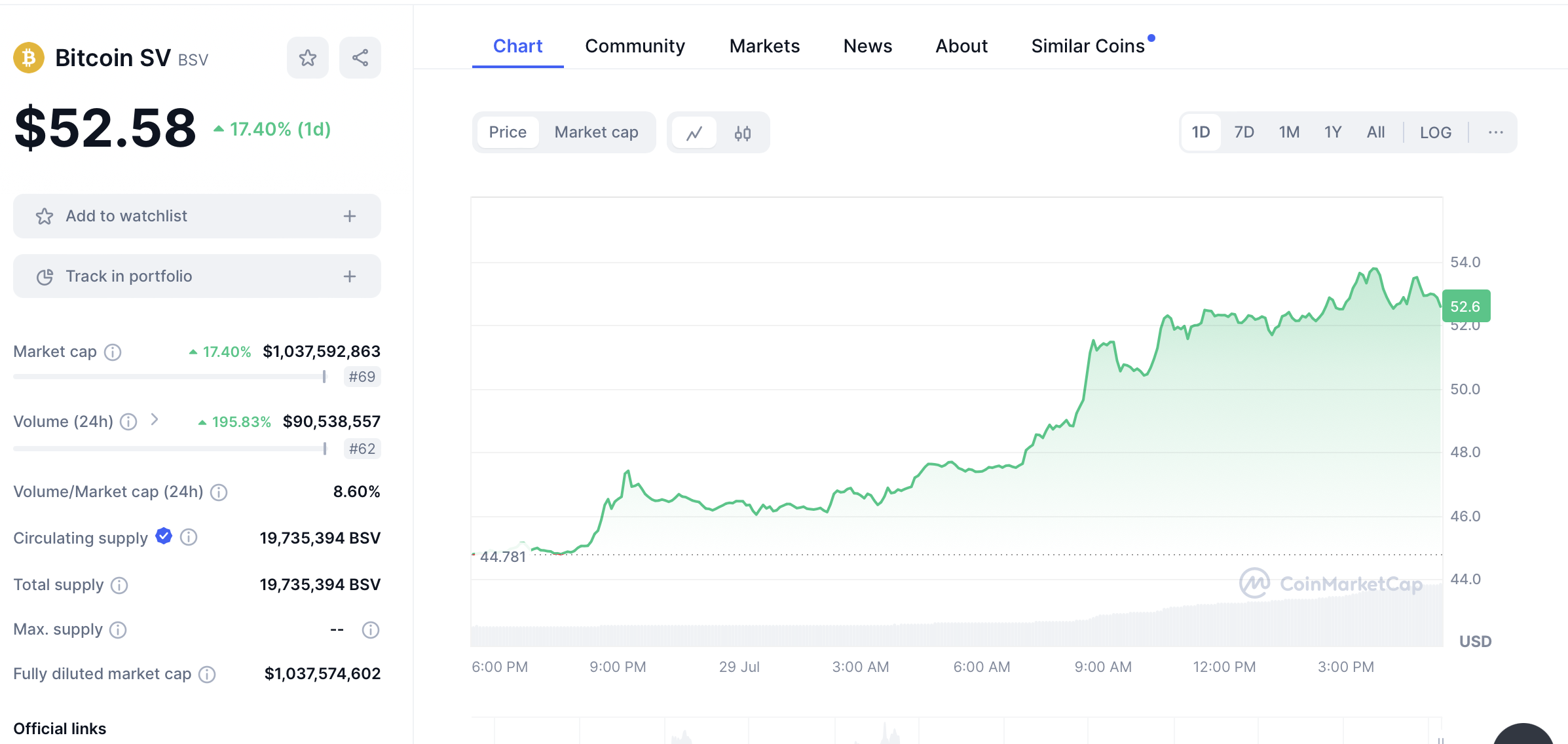Click Volume (24h) info icon

pos(129,422)
